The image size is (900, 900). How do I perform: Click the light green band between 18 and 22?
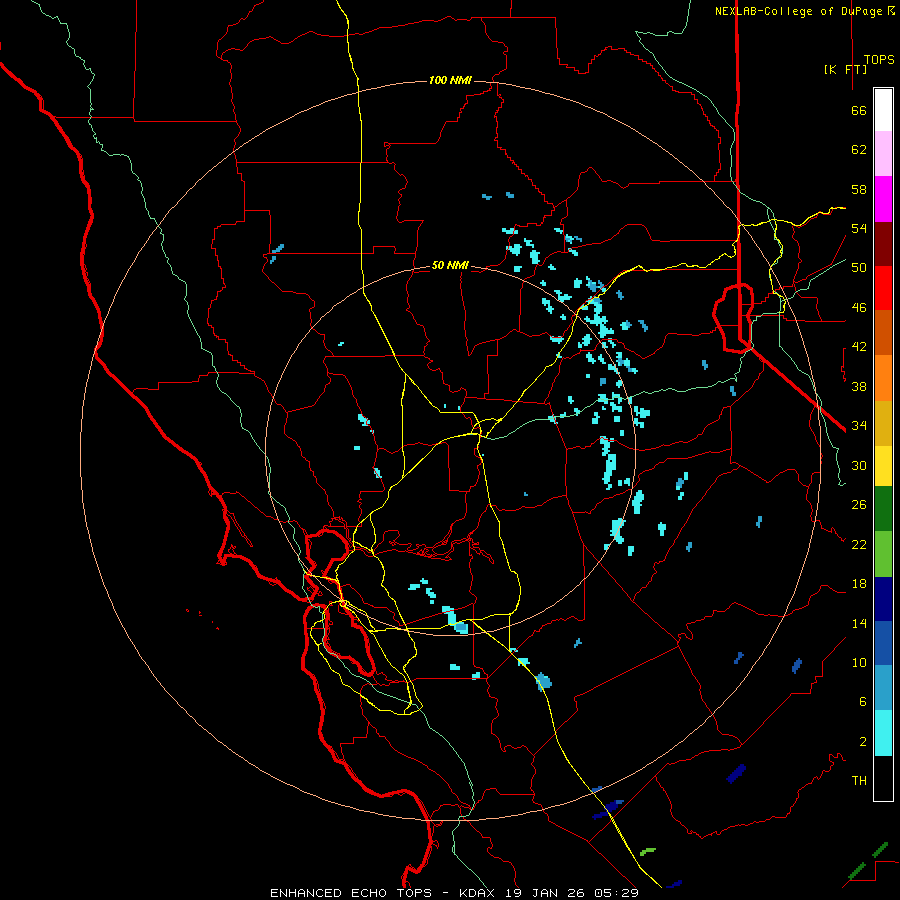pos(883,553)
